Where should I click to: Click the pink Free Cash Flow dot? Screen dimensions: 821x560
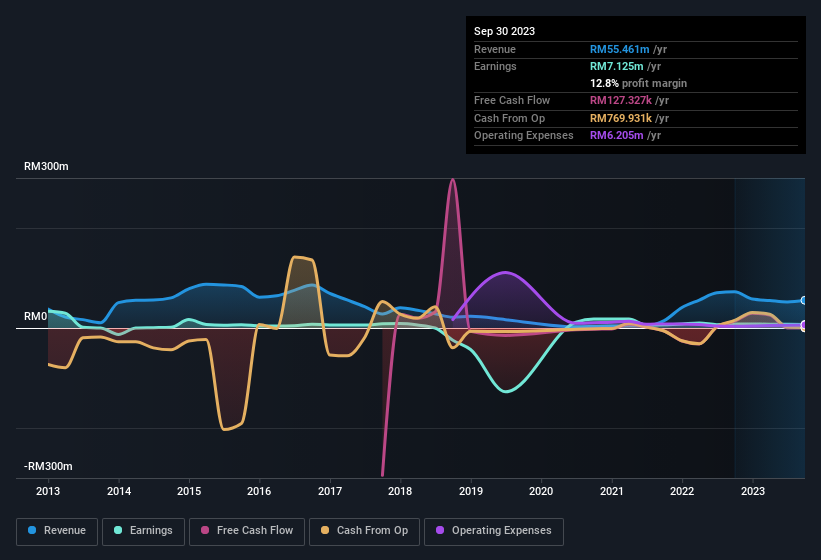[206, 531]
